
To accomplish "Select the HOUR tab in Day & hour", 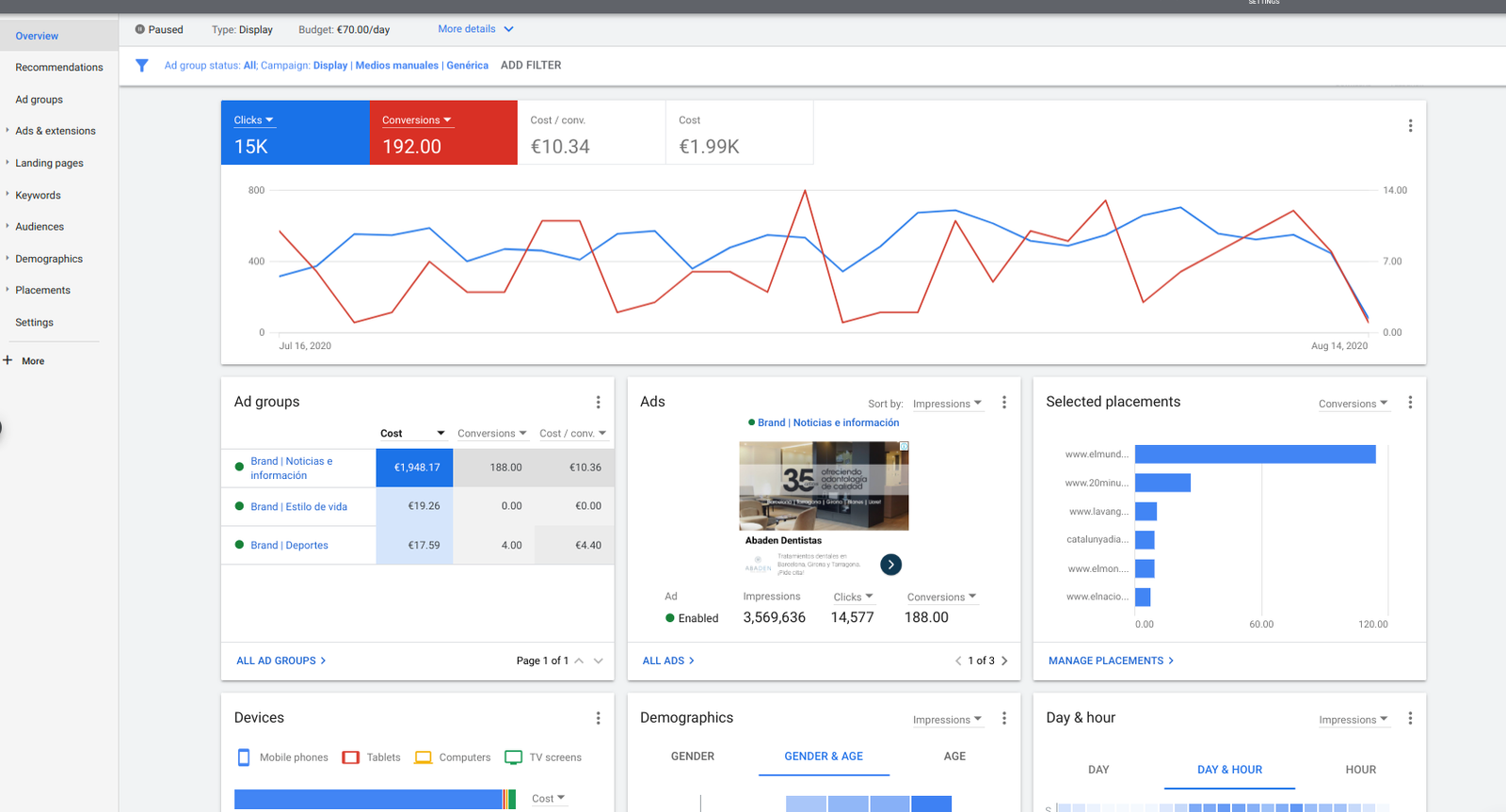I will (x=1360, y=770).
